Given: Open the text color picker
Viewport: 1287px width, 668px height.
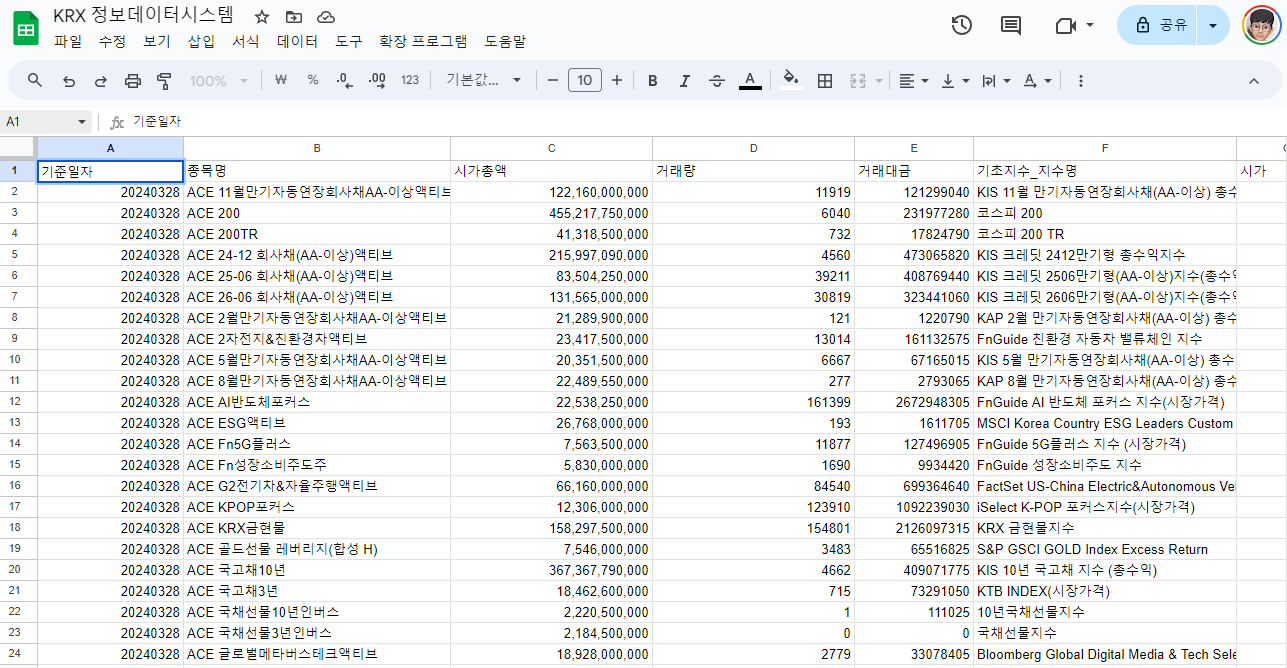Looking at the screenshot, I should (x=750, y=80).
